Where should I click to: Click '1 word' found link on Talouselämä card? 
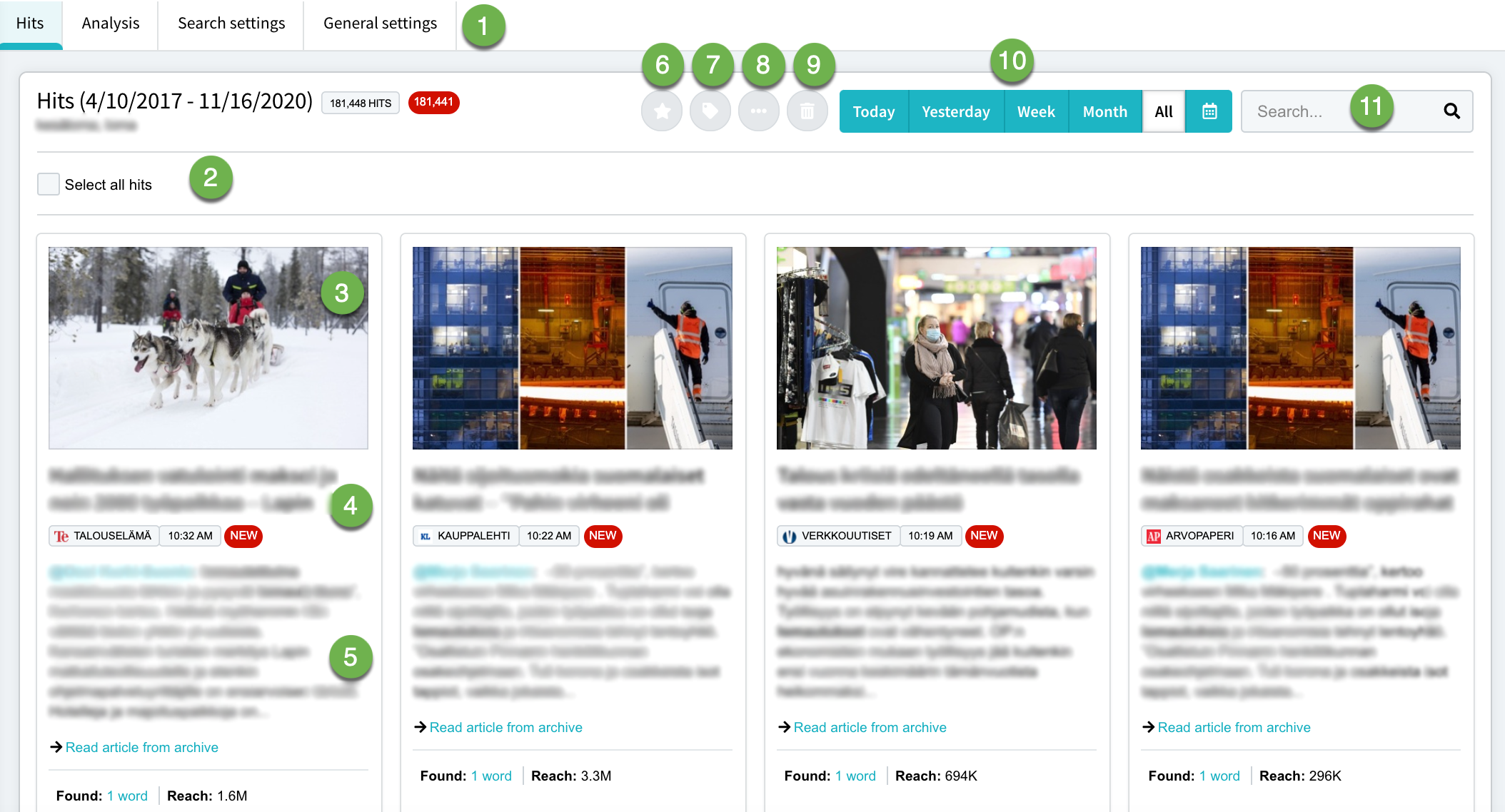point(127,796)
